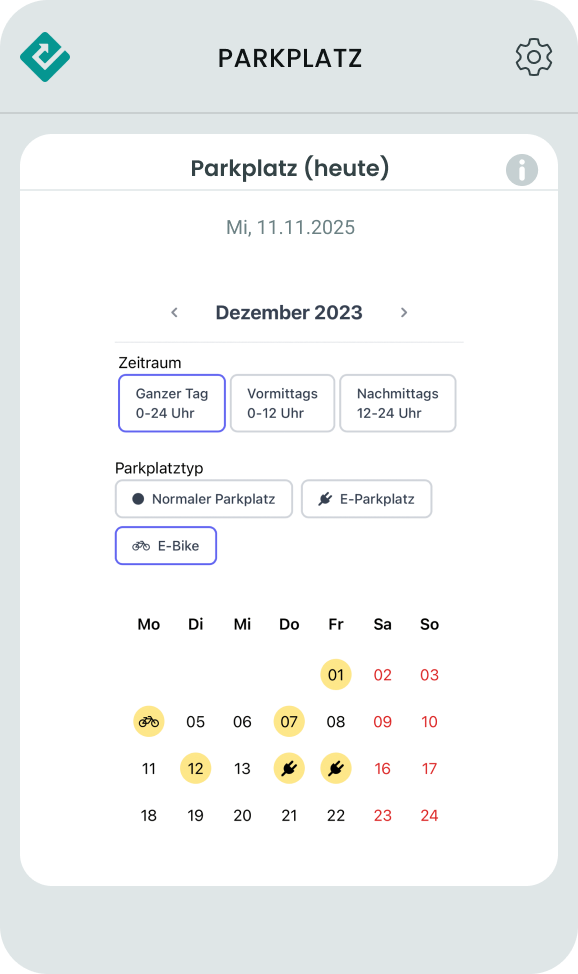The height and width of the screenshot is (974, 578).
Task: Toggle the Normaler Parkplatz filter
Action: (203, 498)
